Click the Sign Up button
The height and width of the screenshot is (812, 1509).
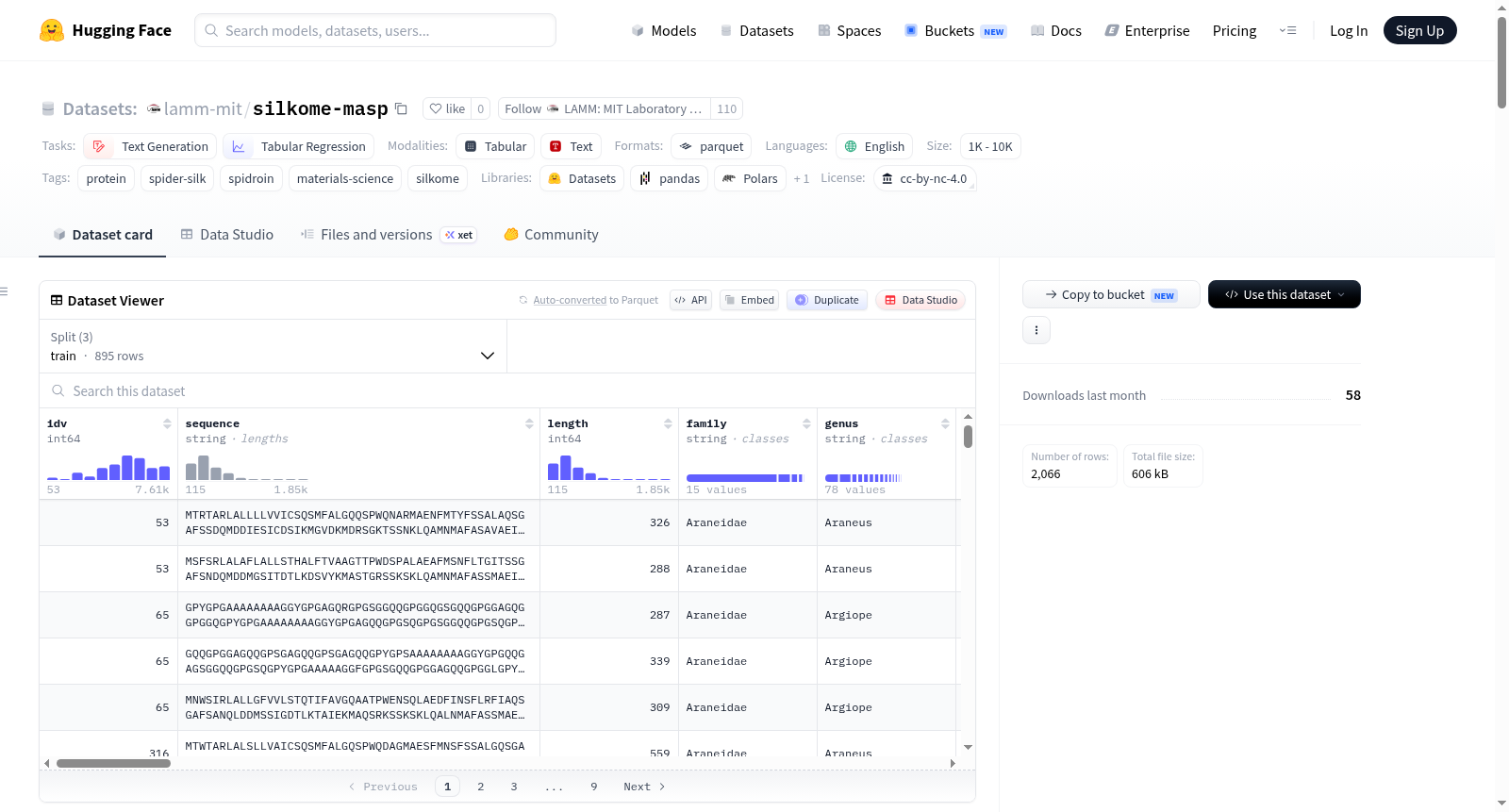[x=1420, y=30]
